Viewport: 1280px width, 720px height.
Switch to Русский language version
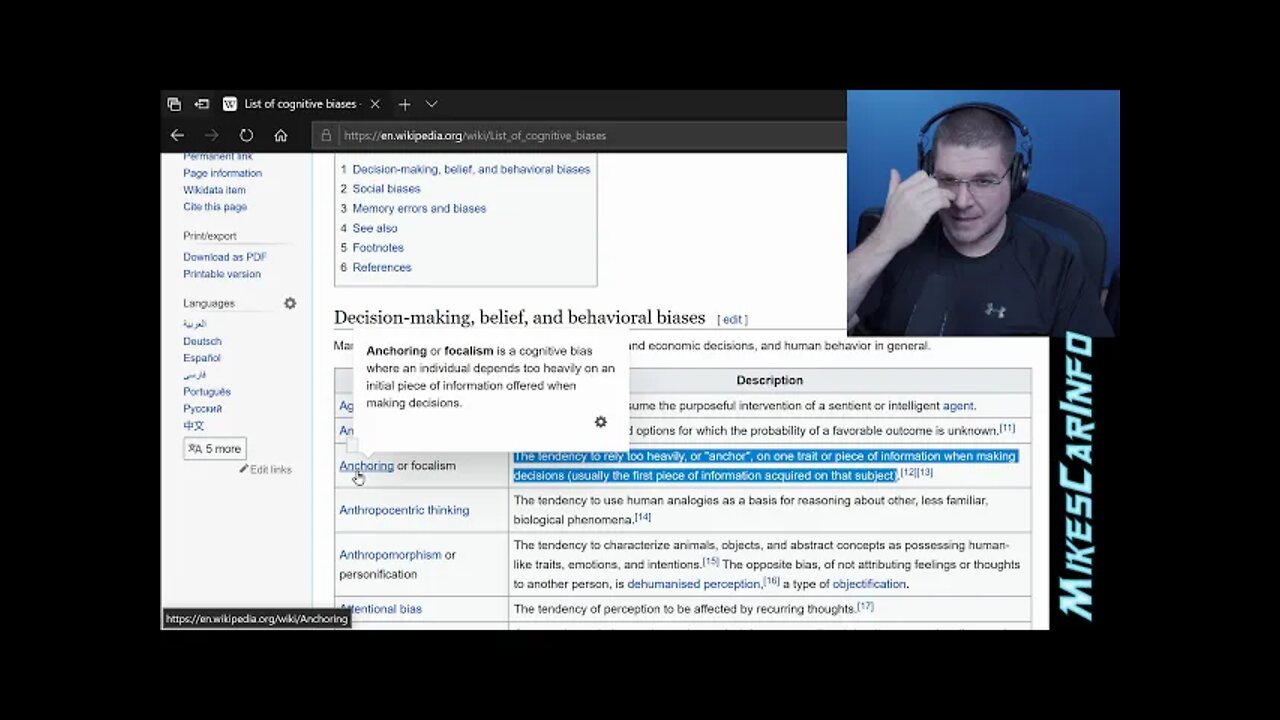click(x=203, y=409)
